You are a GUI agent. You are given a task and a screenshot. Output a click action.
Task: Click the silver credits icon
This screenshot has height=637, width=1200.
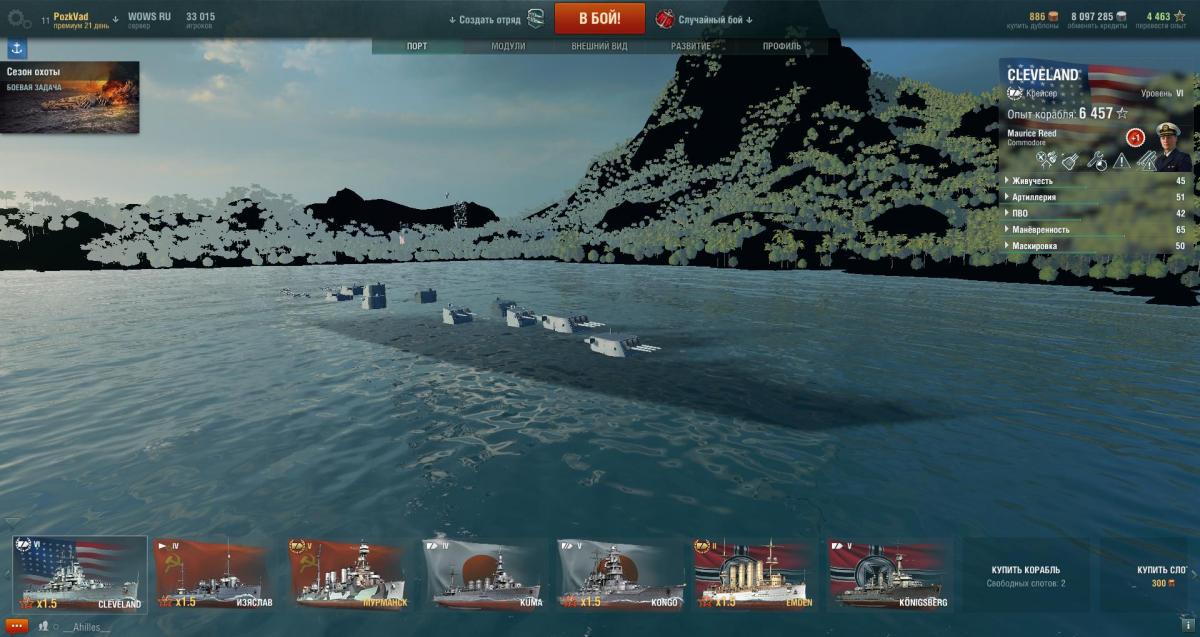tap(1122, 16)
